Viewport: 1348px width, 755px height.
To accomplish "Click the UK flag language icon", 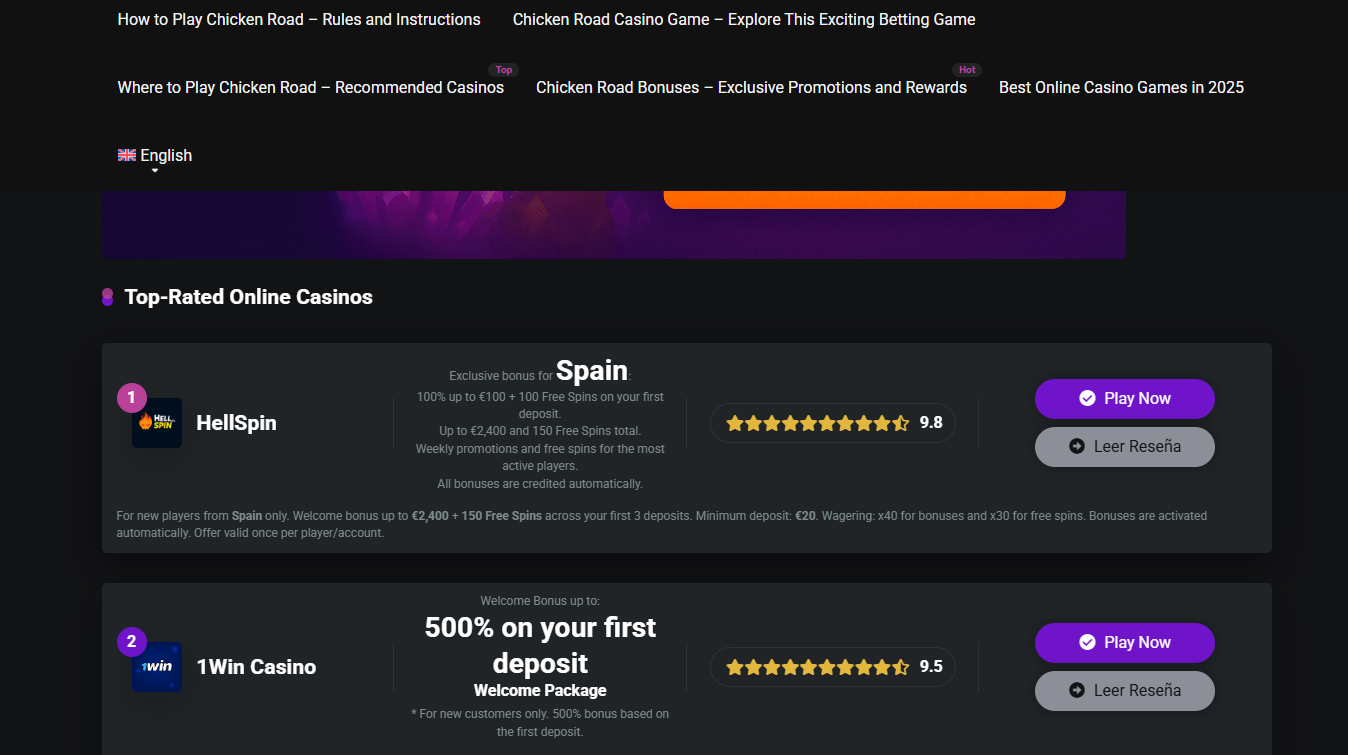I will tap(127, 155).
